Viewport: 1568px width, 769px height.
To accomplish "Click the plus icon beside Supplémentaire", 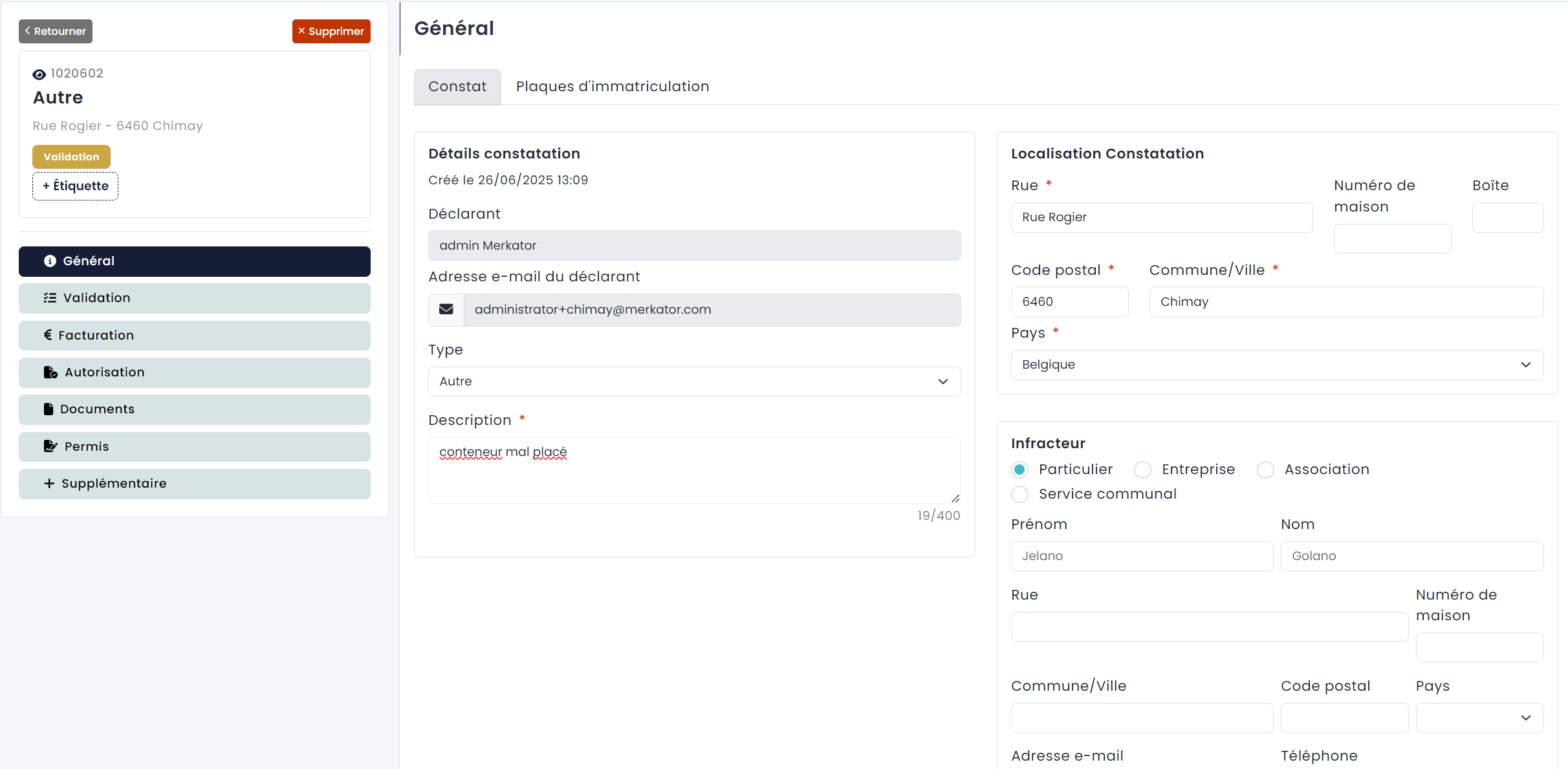I will click(49, 483).
